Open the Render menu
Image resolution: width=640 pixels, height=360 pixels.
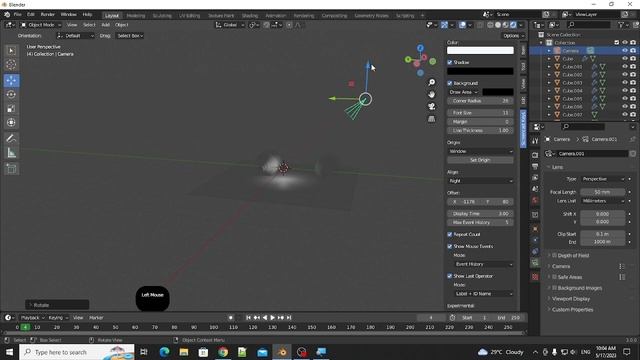tap(47, 15)
